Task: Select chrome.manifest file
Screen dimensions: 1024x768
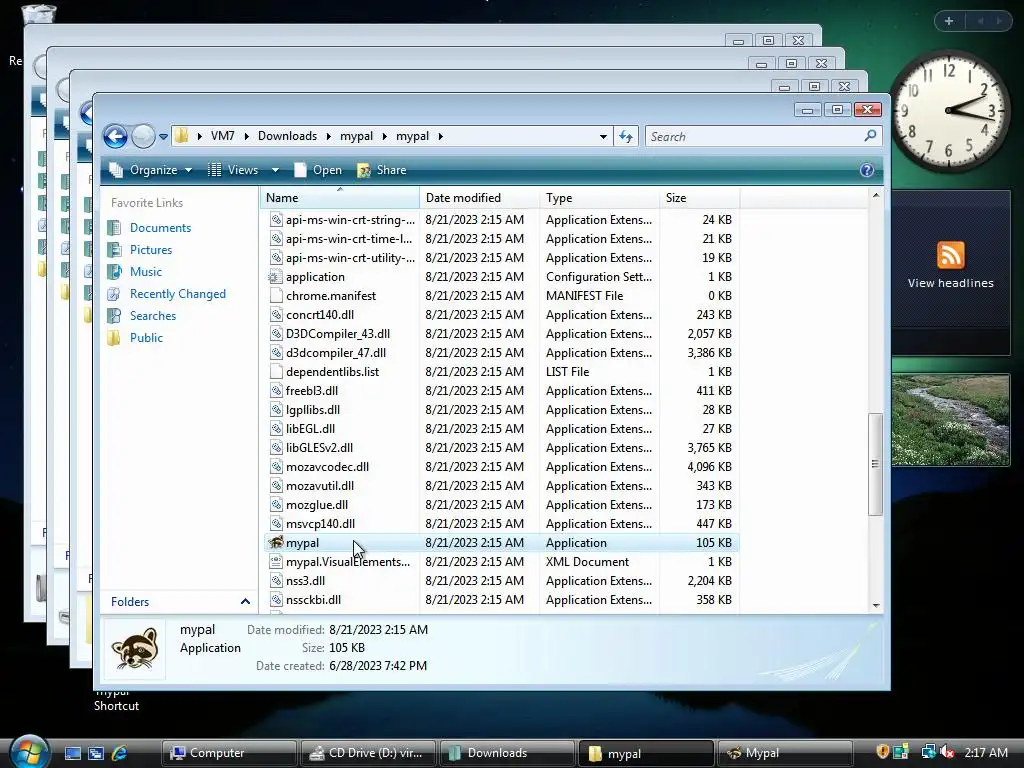Action: point(330,296)
